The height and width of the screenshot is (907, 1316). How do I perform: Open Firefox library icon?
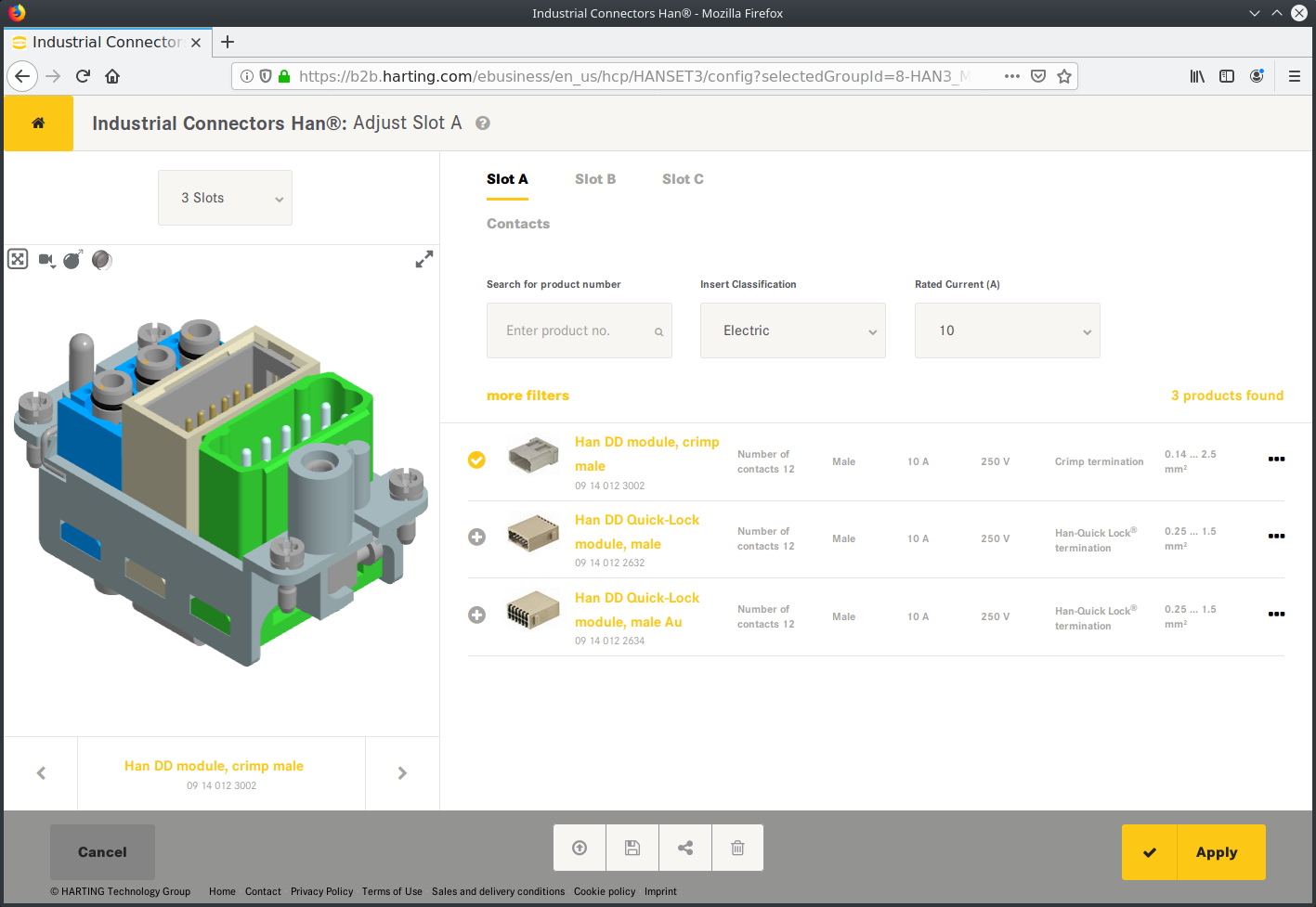pos(1197,76)
